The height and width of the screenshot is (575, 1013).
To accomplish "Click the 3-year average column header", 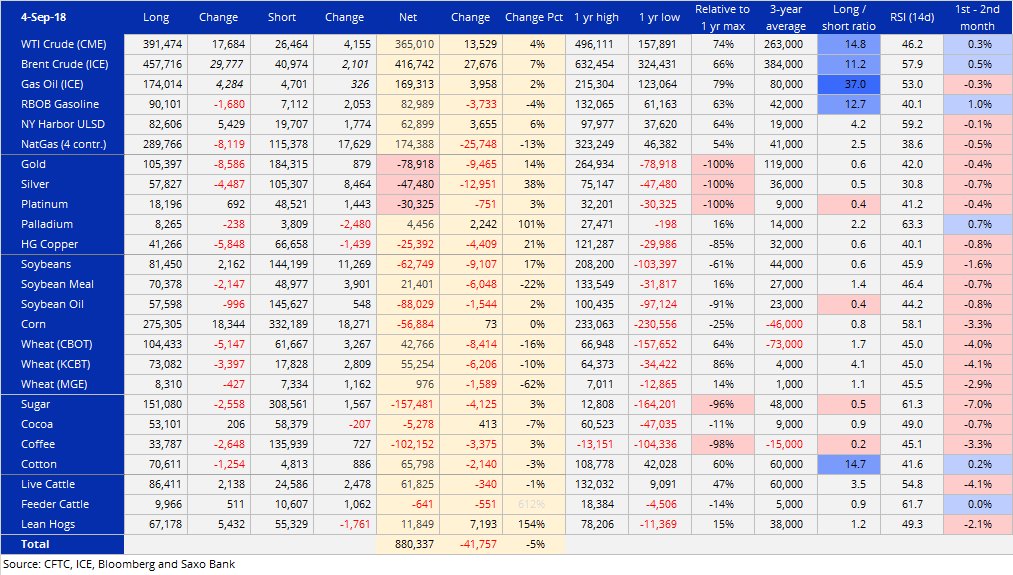I will [x=784, y=17].
